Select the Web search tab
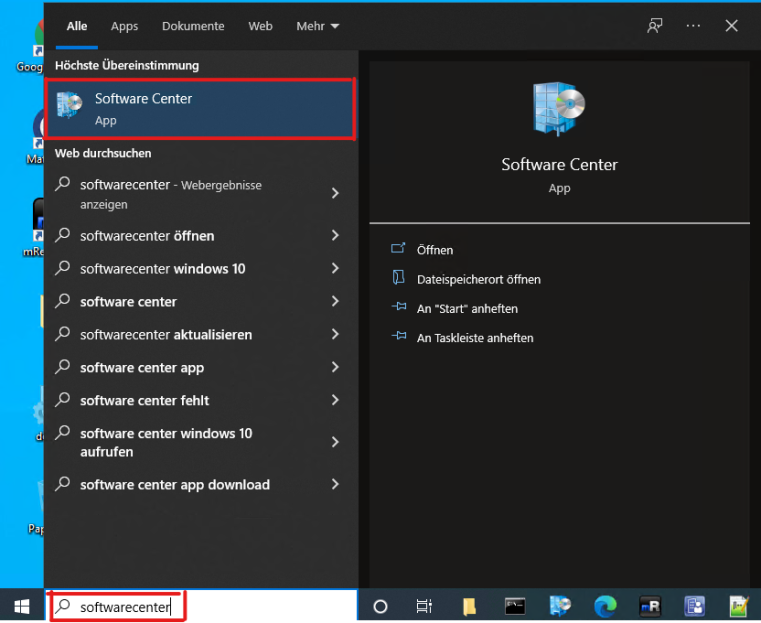 click(x=260, y=26)
